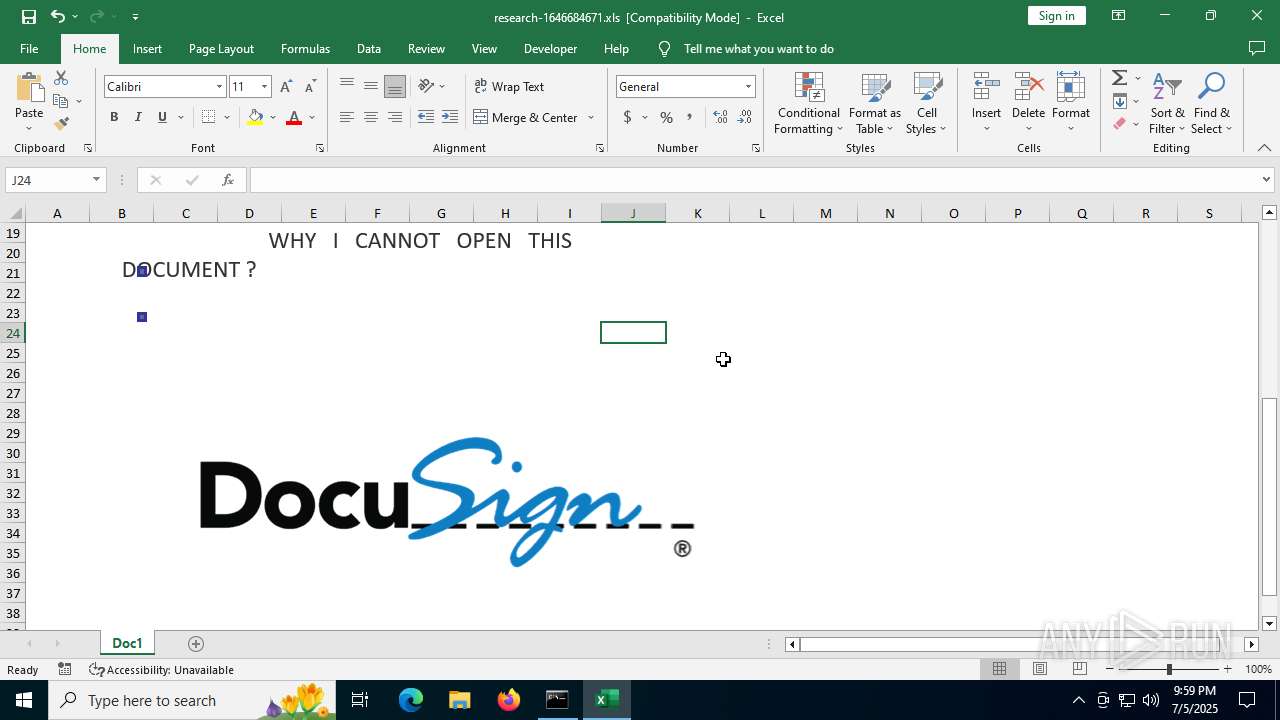The width and height of the screenshot is (1280, 720).
Task: Open the General number format dropdown
Action: [x=747, y=87]
